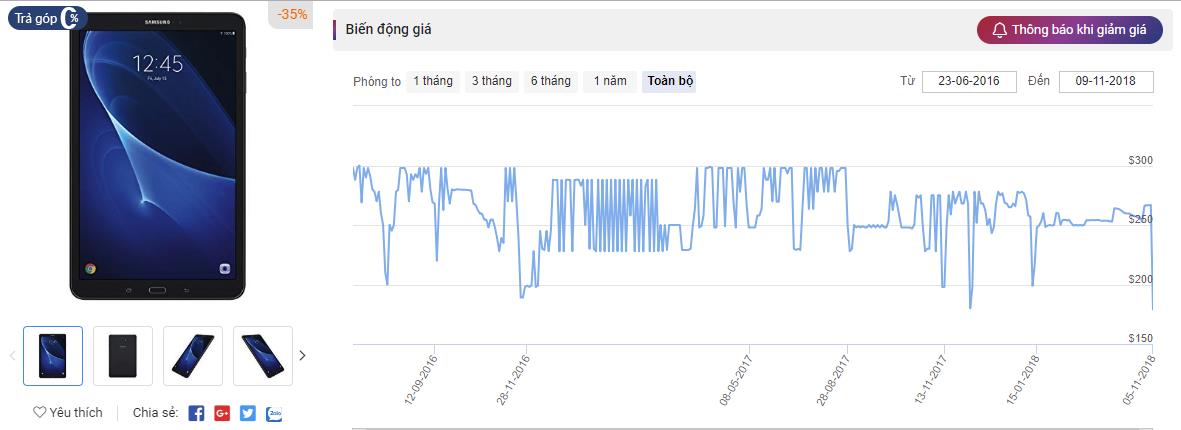View the first front-view tablet thumbnail
1181x430 pixels.
(x=53, y=355)
